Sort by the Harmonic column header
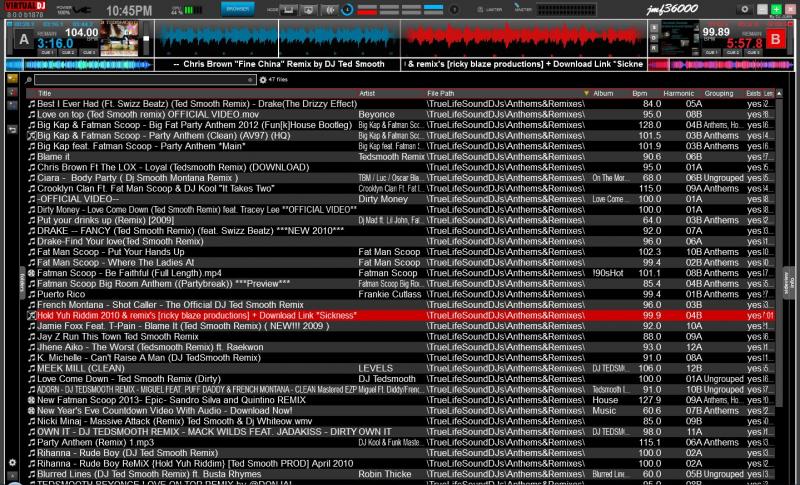The height and width of the screenshot is (485, 800). [679, 93]
